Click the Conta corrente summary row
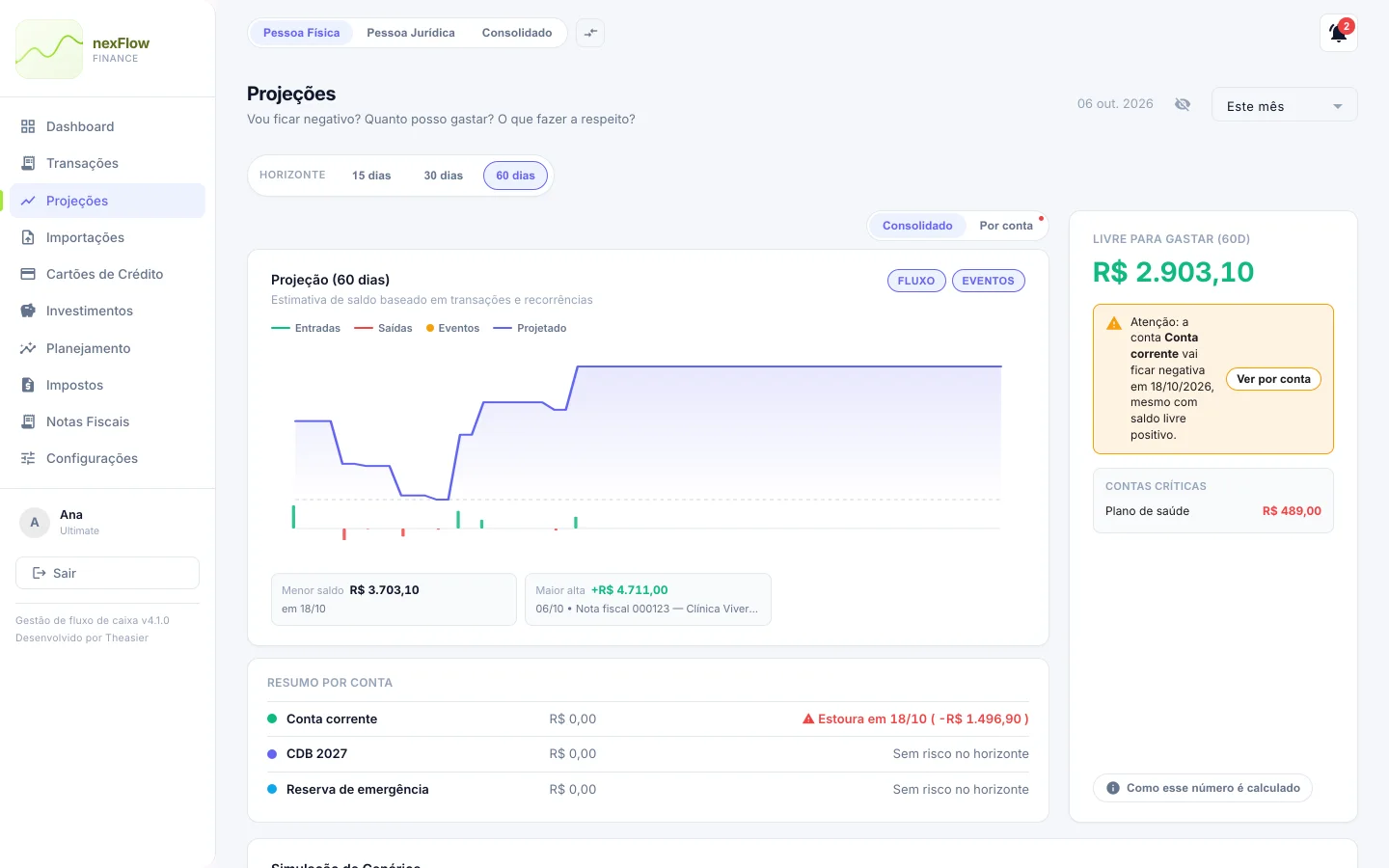This screenshot has height=868, width=1389. [648, 719]
